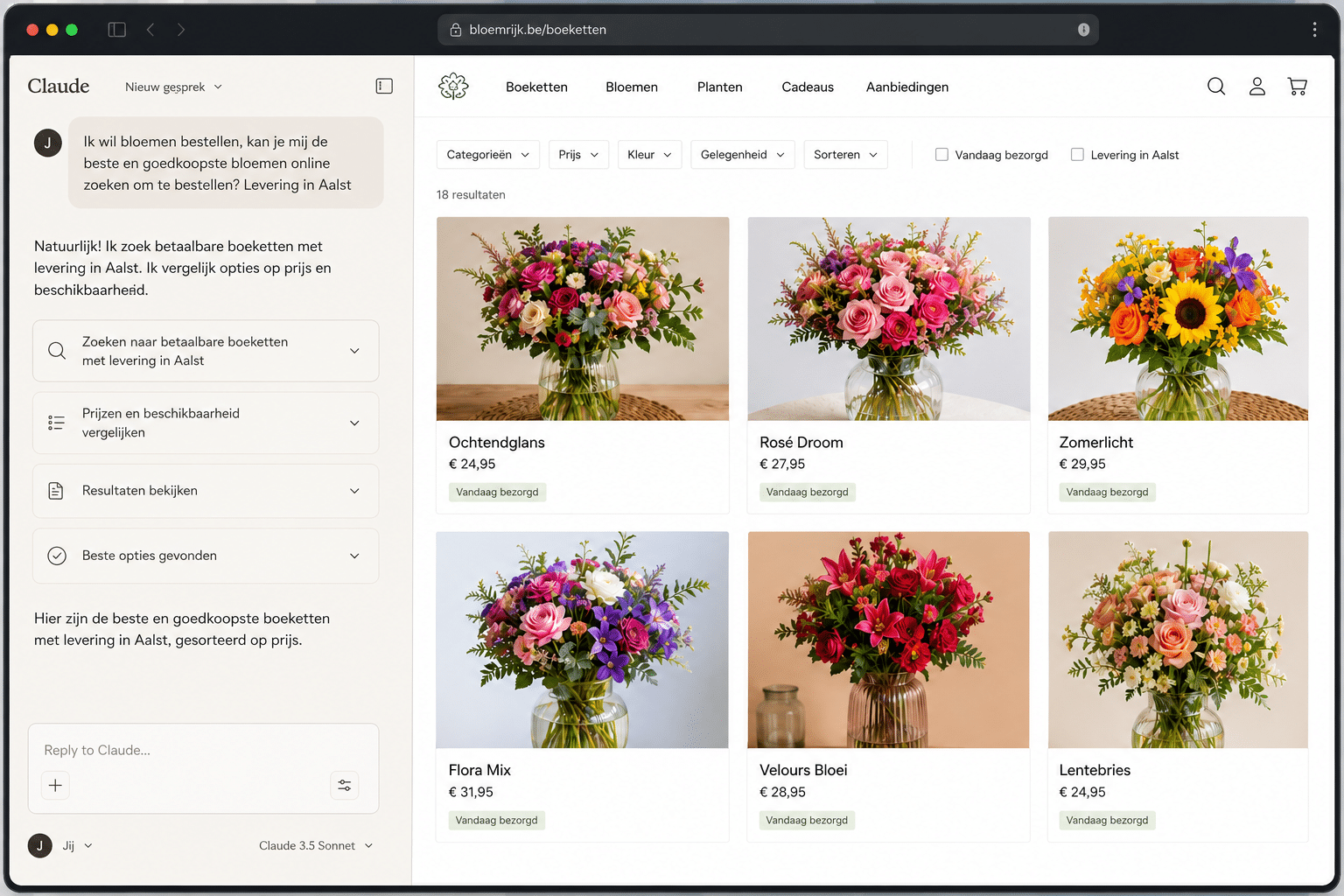The width and height of the screenshot is (1344, 896).
Task: Open the site search icon
Action: 1216,86
